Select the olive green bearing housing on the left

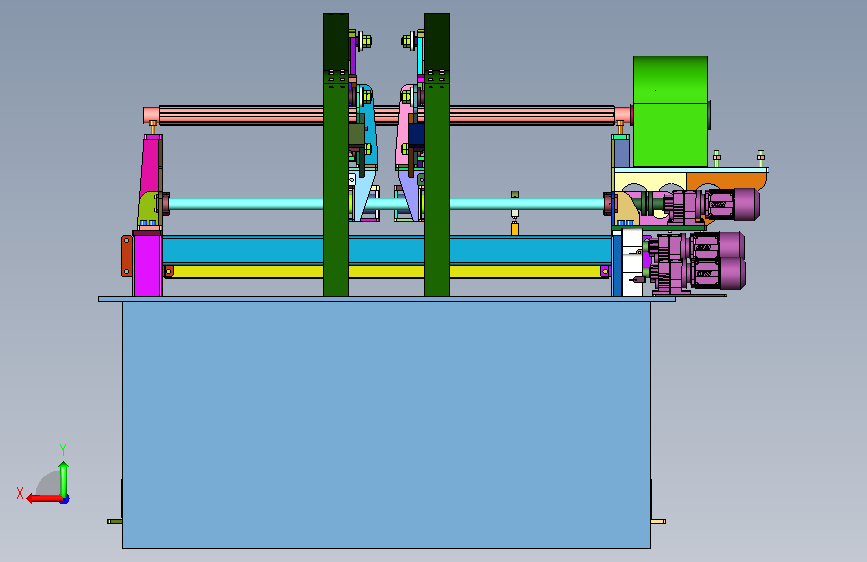148,209
